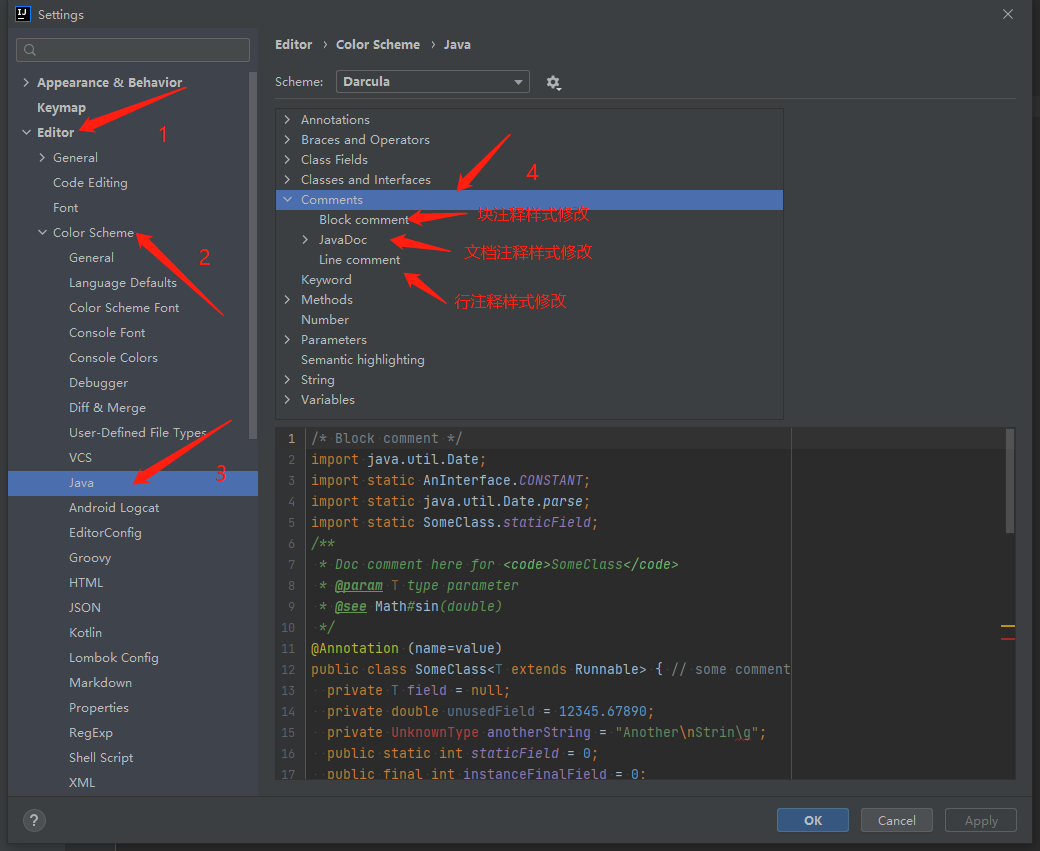Open Console Font settings
This screenshot has height=851, width=1040.
pos(107,332)
